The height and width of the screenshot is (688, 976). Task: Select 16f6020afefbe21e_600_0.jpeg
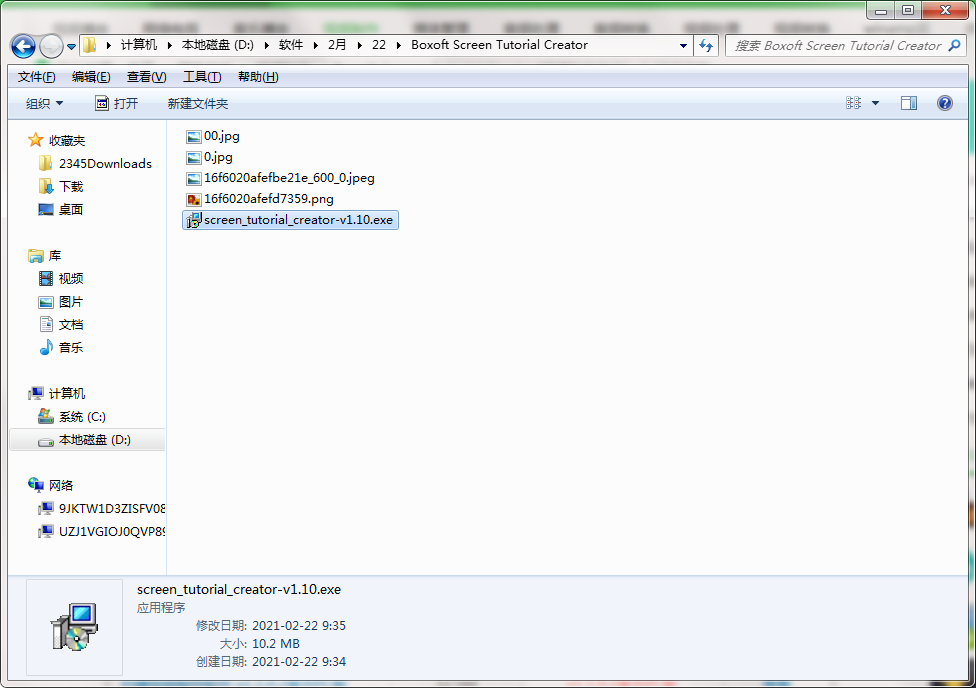(289, 178)
